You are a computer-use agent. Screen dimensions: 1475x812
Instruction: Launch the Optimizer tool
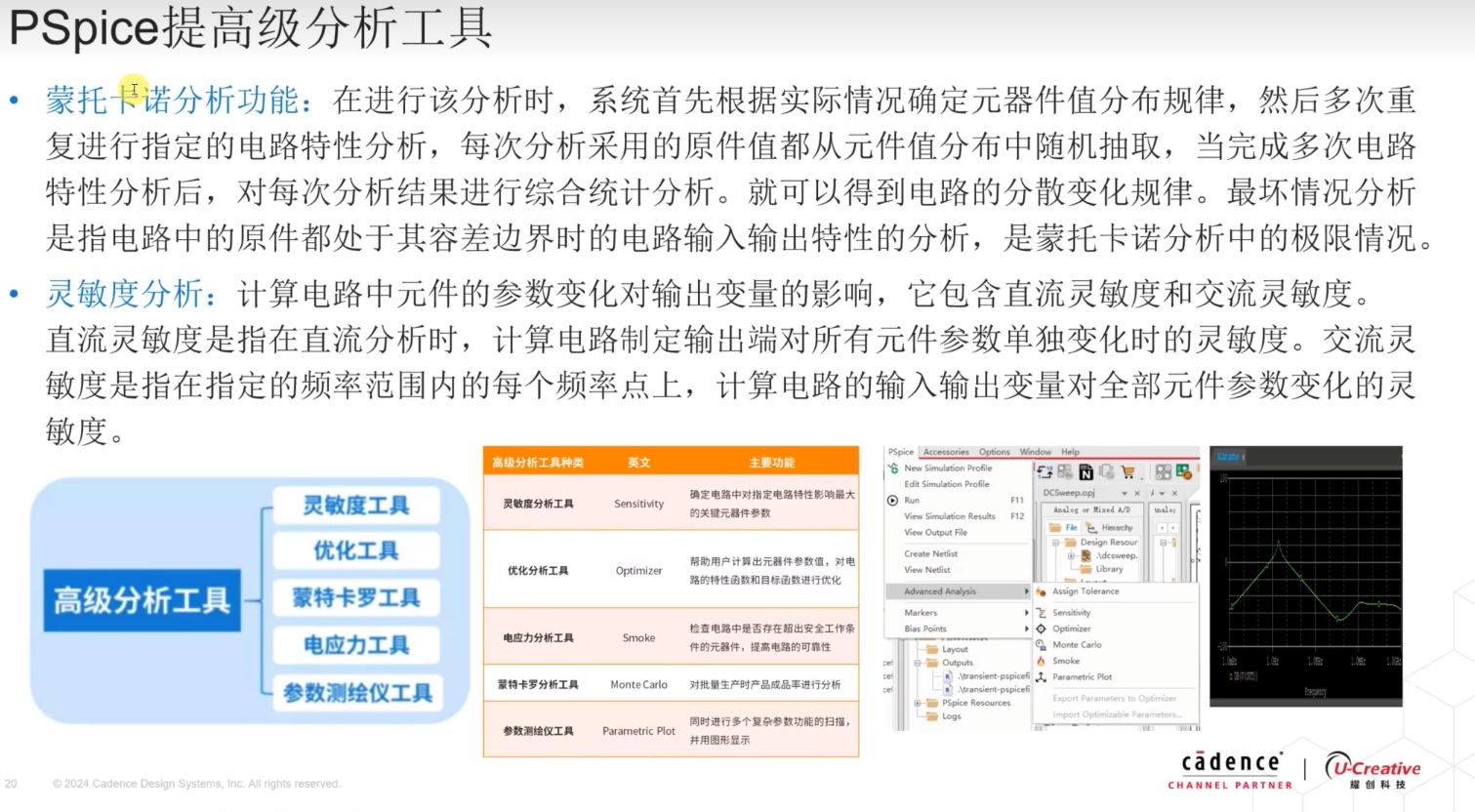point(1072,629)
